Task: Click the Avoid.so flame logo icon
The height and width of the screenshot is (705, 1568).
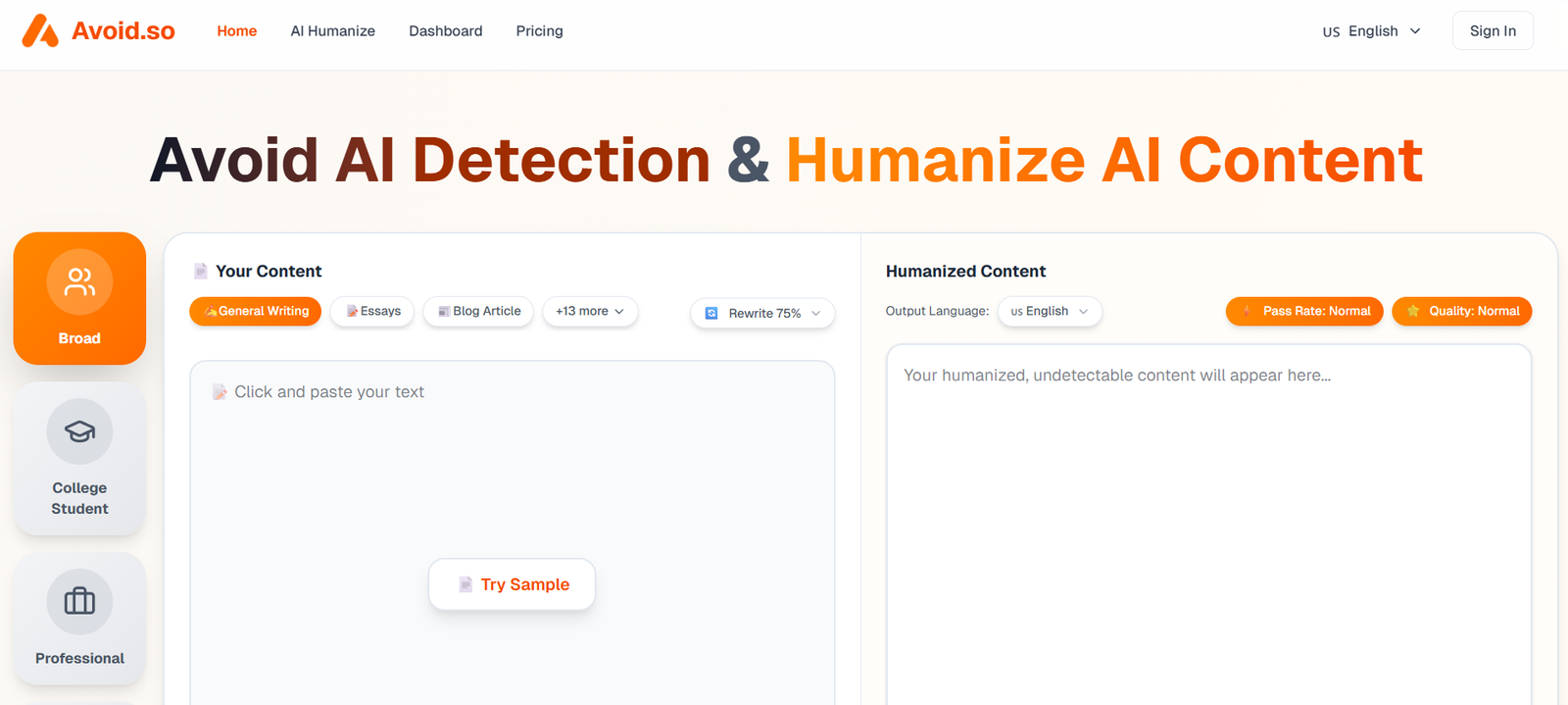Action: [x=40, y=31]
